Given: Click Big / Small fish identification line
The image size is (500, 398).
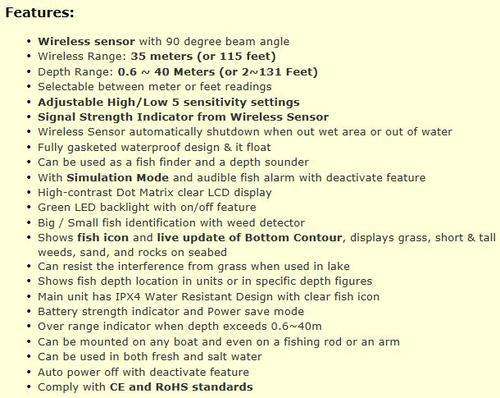Looking at the screenshot, I should [x=171, y=223].
